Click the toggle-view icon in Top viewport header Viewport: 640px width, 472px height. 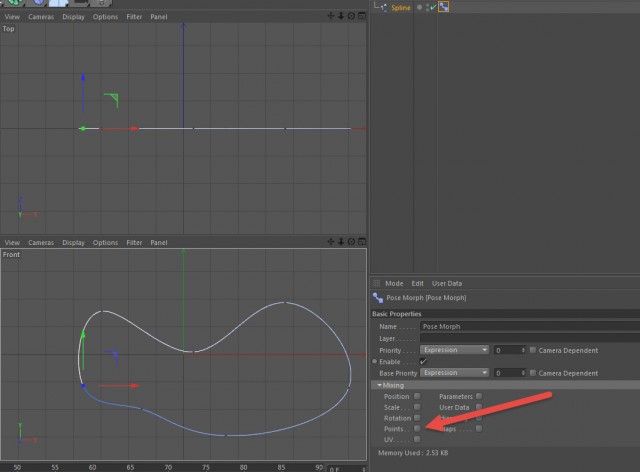(362, 16)
